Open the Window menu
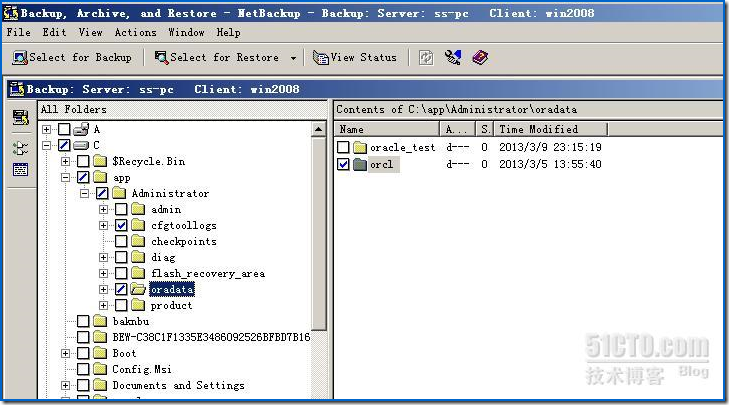Screen dimensions: 729x405 click(186, 33)
